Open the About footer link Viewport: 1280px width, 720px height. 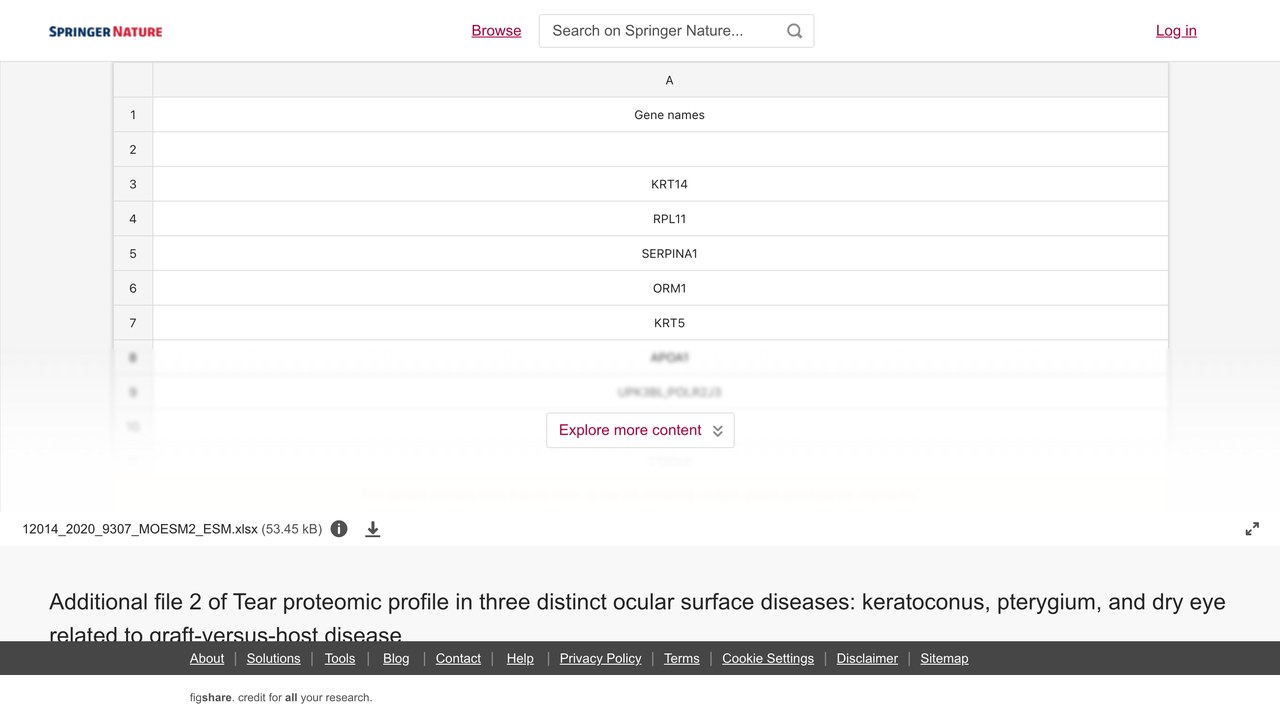[x=207, y=658]
